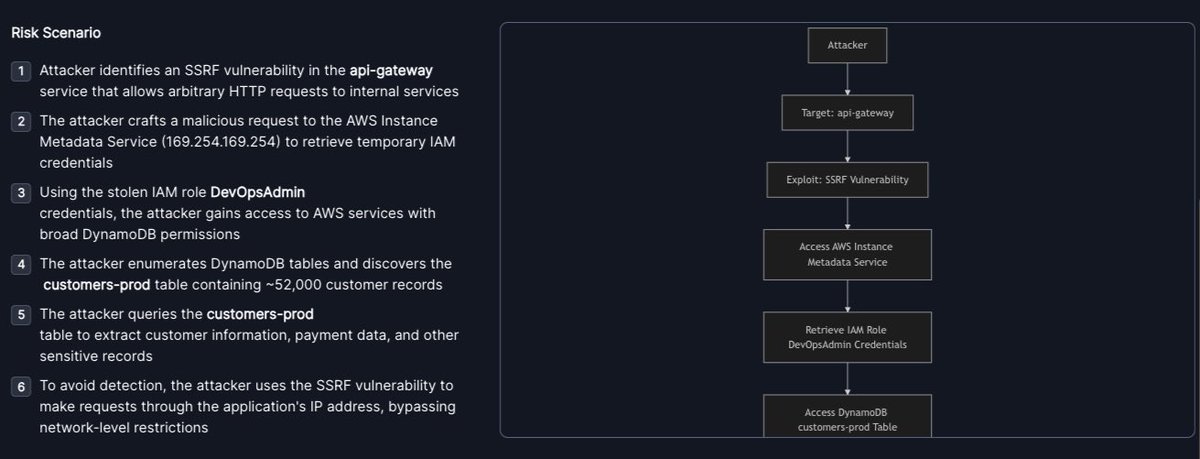The image size is (1200, 459).
Task: Click 'network-level restrictions' text in step 6
Action: (x=125, y=426)
